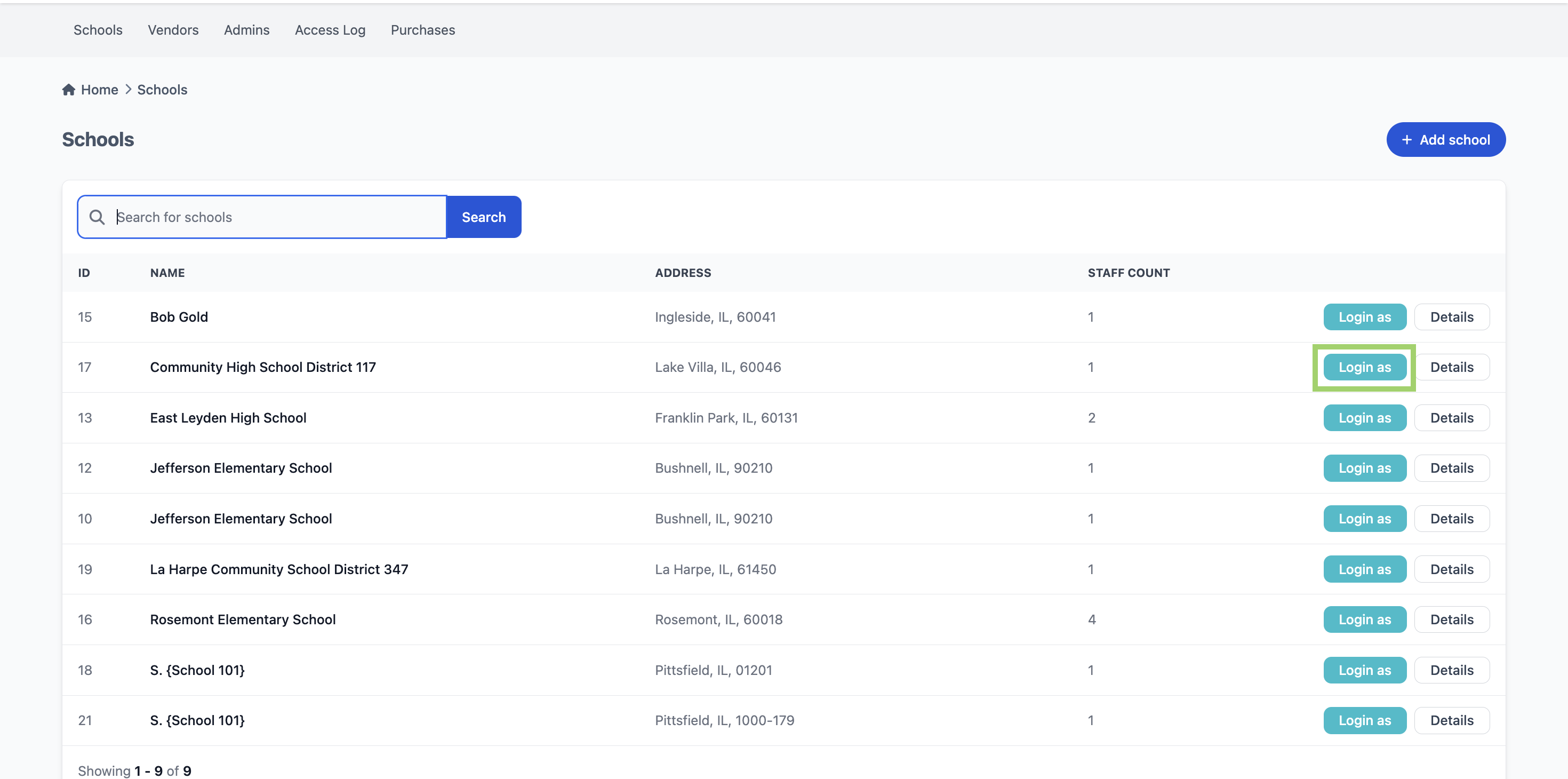Login as Community High School District 117

click(x=1364, y=367)
